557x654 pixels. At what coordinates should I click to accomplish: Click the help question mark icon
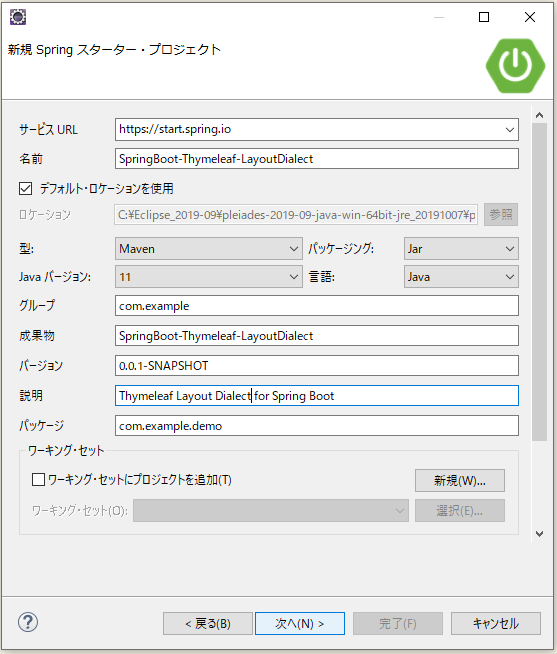pos(28,622)
